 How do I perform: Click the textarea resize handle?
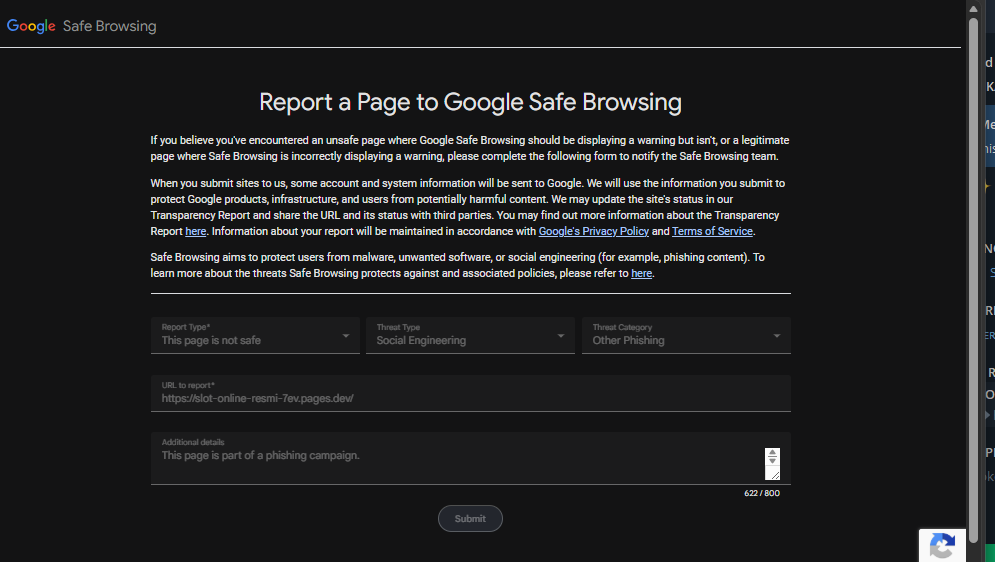774,474
